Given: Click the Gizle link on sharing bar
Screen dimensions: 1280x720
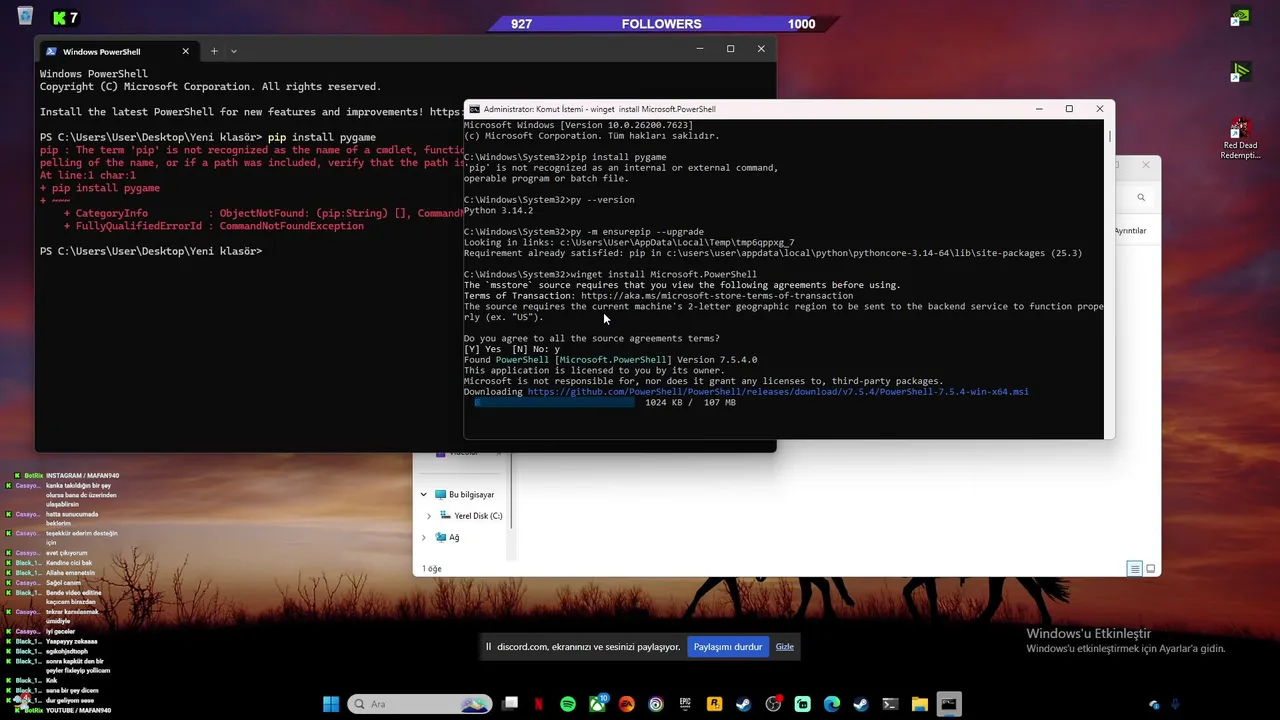Looking at the screenshot, I should pos(785,647).
